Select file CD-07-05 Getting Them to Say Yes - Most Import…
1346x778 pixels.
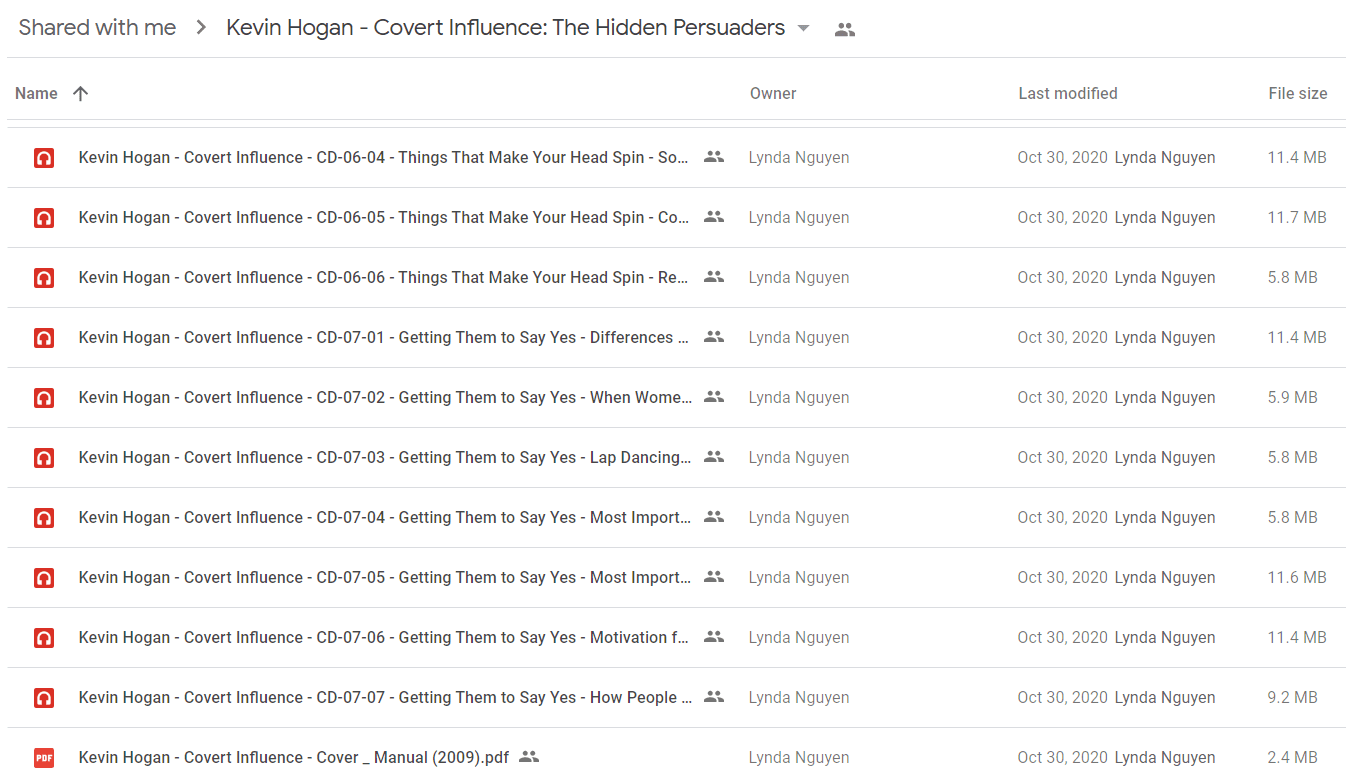click(385, 577)
